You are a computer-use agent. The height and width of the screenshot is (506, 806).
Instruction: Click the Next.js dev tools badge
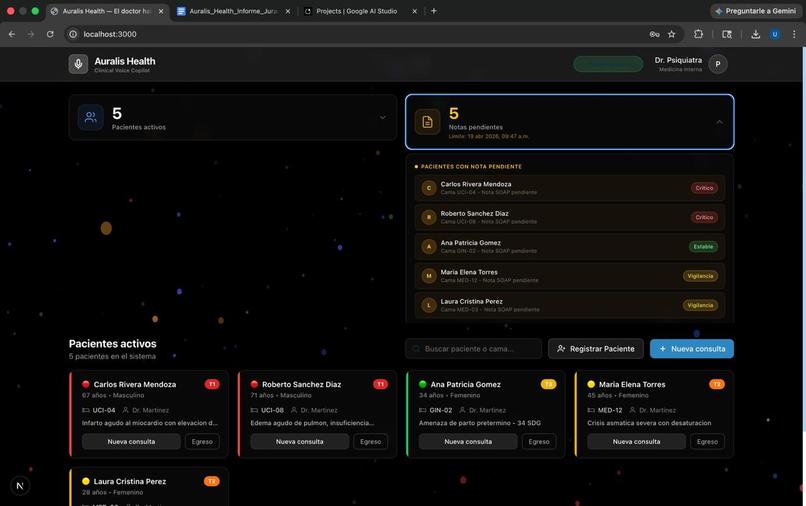(x=20, y=485)
